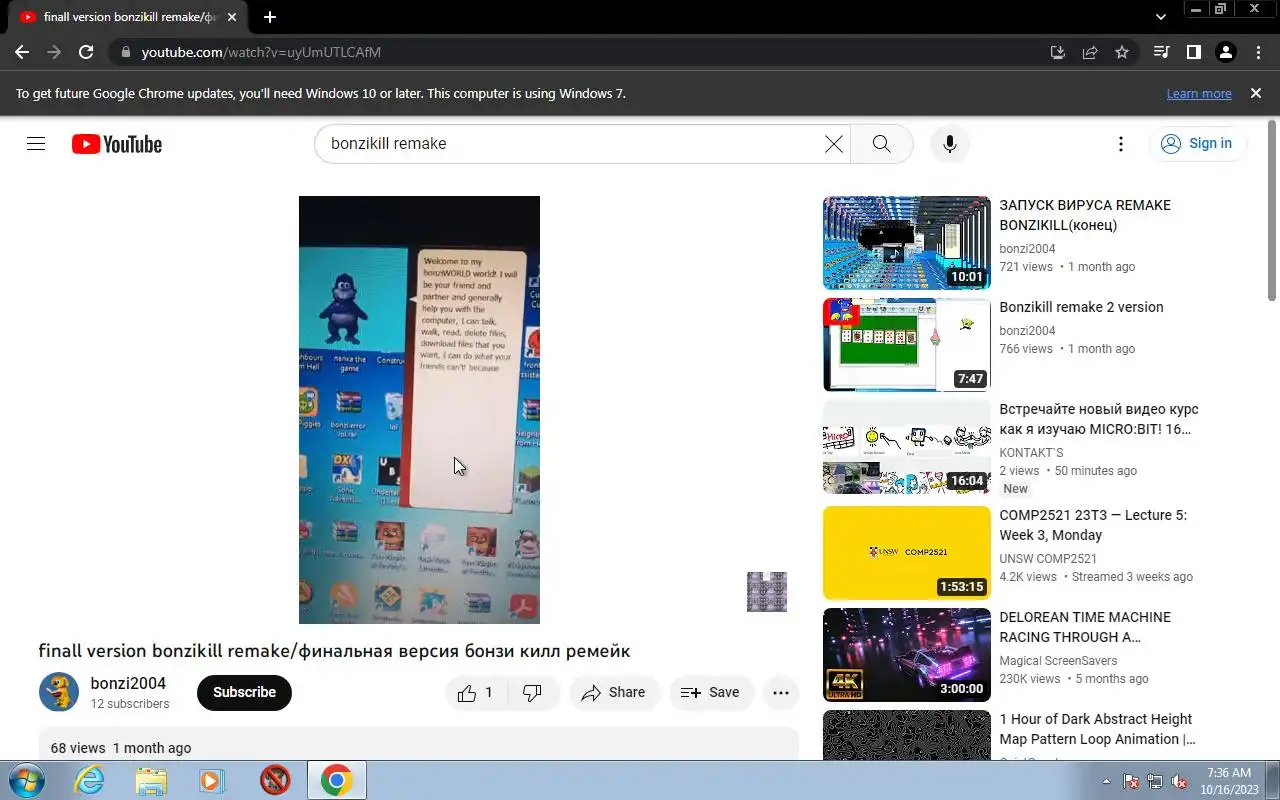Open the MICRO:BIT video thumbnail
1280x800 pixels.
[x=907, y=447]
